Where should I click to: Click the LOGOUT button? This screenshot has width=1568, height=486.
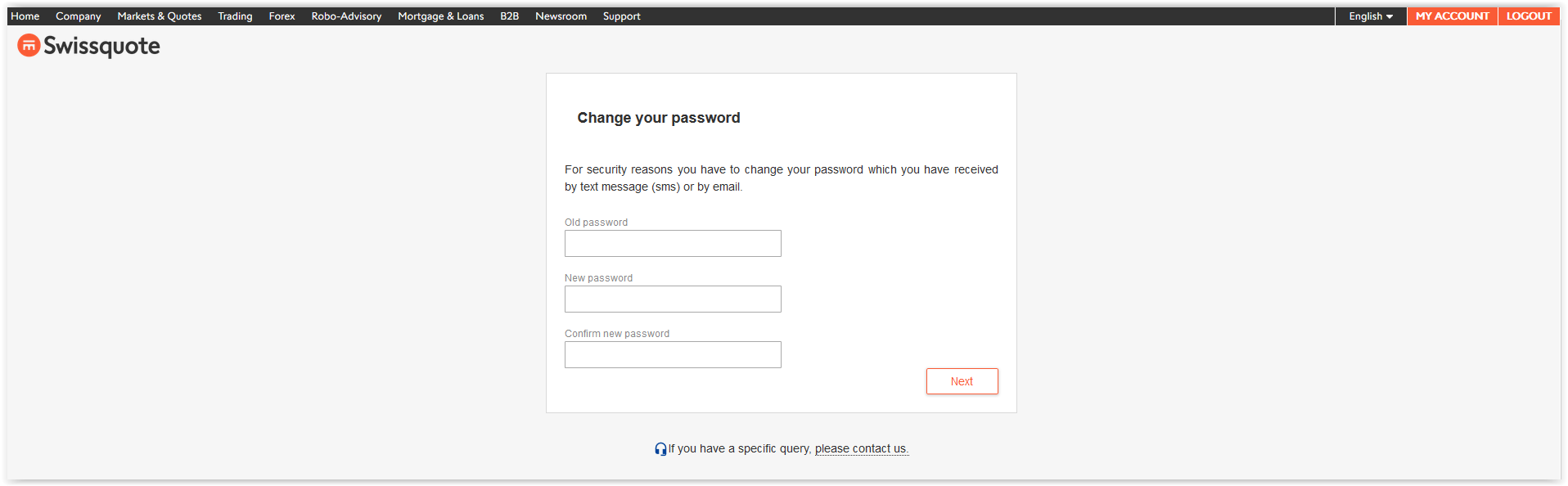(1529, 16)
